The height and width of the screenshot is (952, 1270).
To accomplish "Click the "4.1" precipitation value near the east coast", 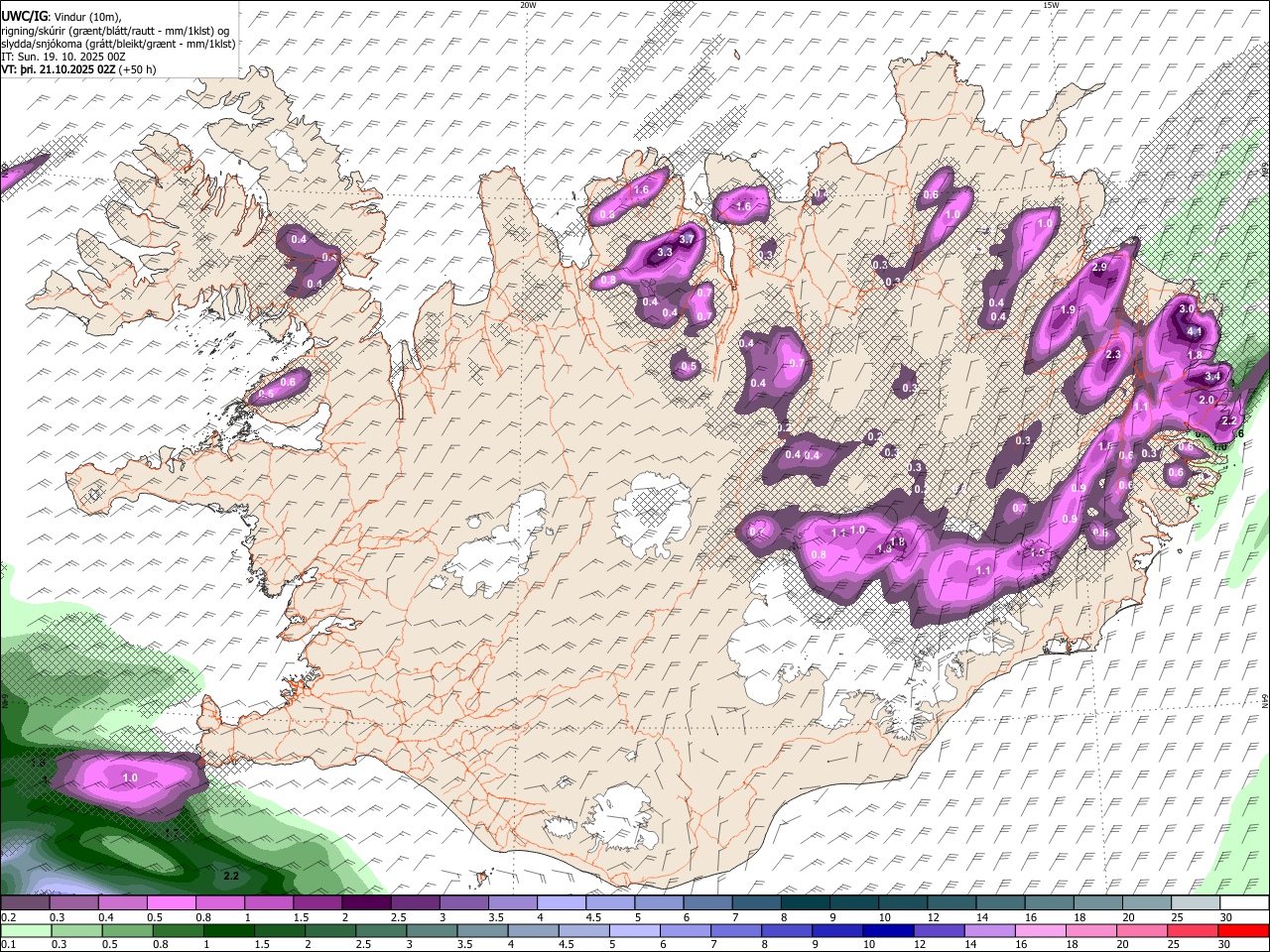I will 1195,332.
